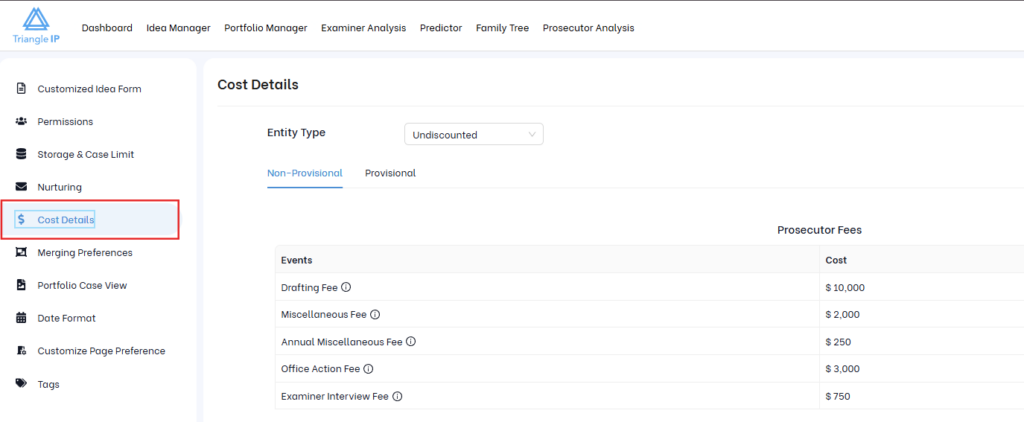Select the Non-Provisional tab

[x=304, y=173]
